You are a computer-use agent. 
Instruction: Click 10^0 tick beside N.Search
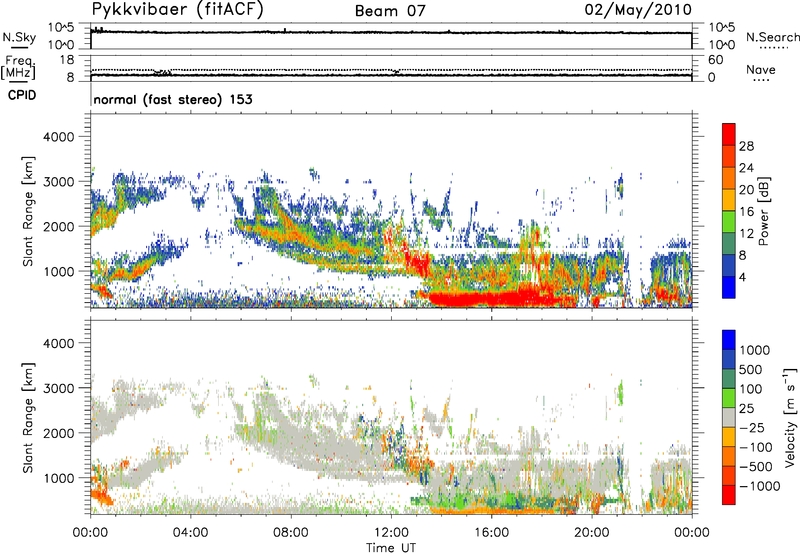pos(721,44)
